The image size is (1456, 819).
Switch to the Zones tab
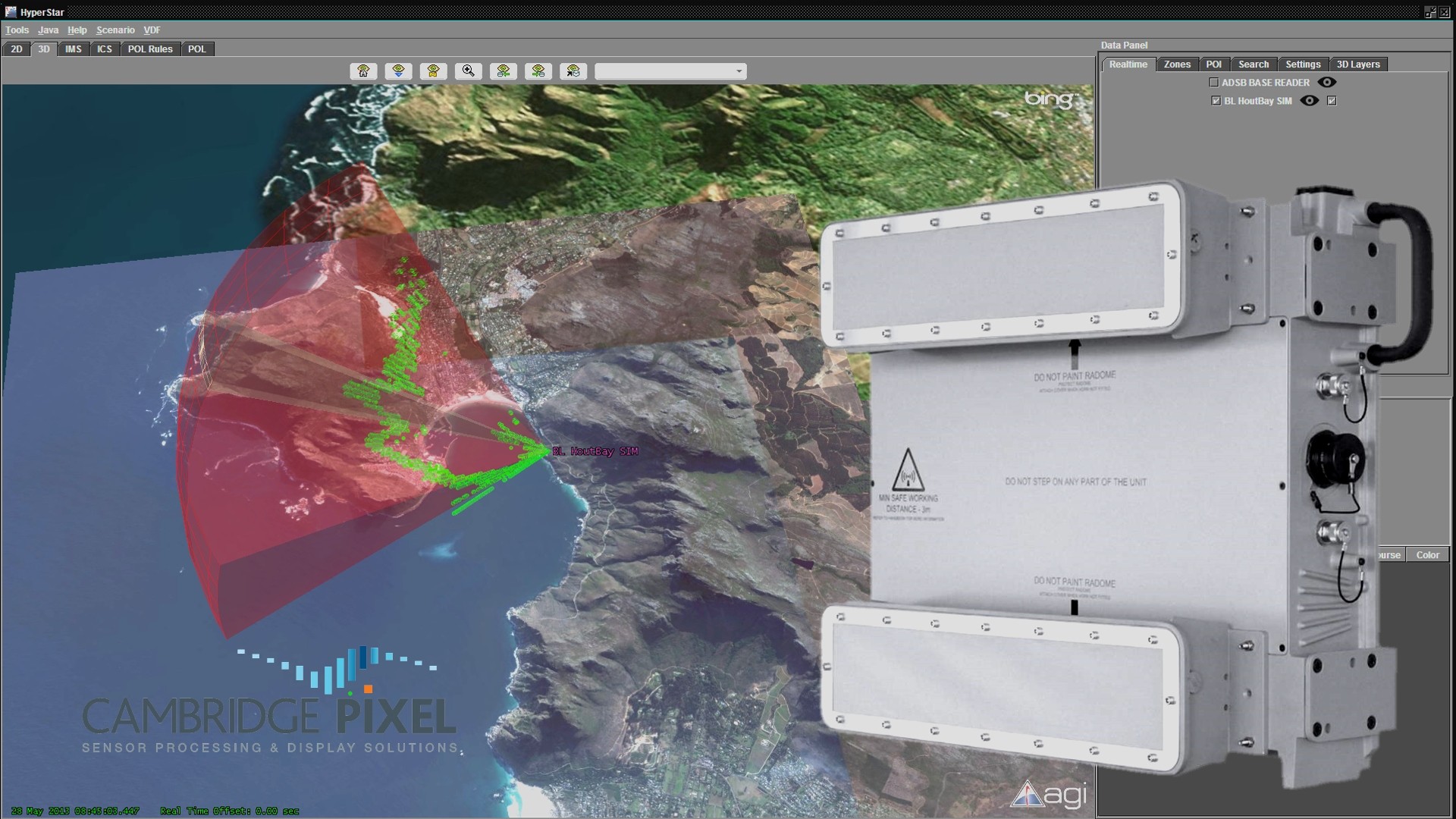pos(1177,64)
